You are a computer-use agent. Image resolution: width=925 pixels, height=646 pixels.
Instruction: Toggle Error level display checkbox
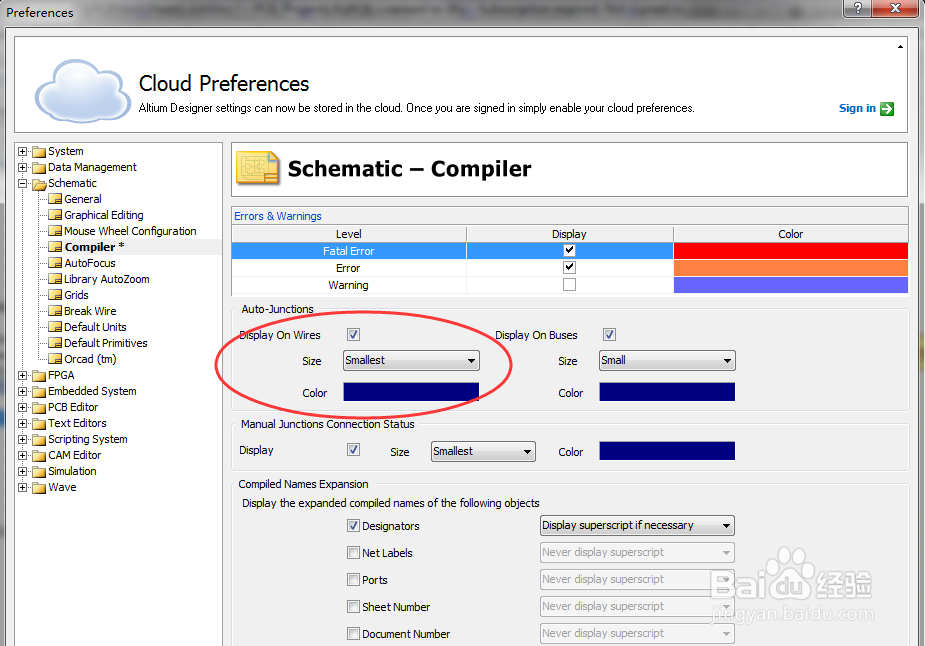coord(569,267)
